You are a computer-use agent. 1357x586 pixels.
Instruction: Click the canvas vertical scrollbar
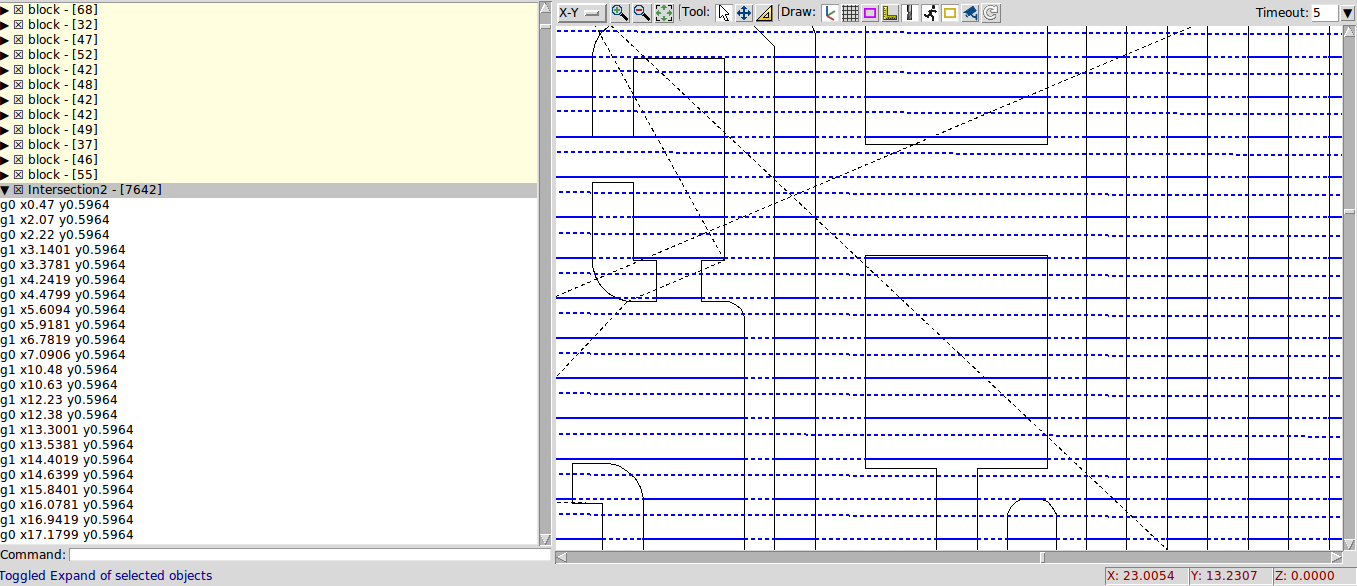pyautogui.click(x=1350, y=288)
